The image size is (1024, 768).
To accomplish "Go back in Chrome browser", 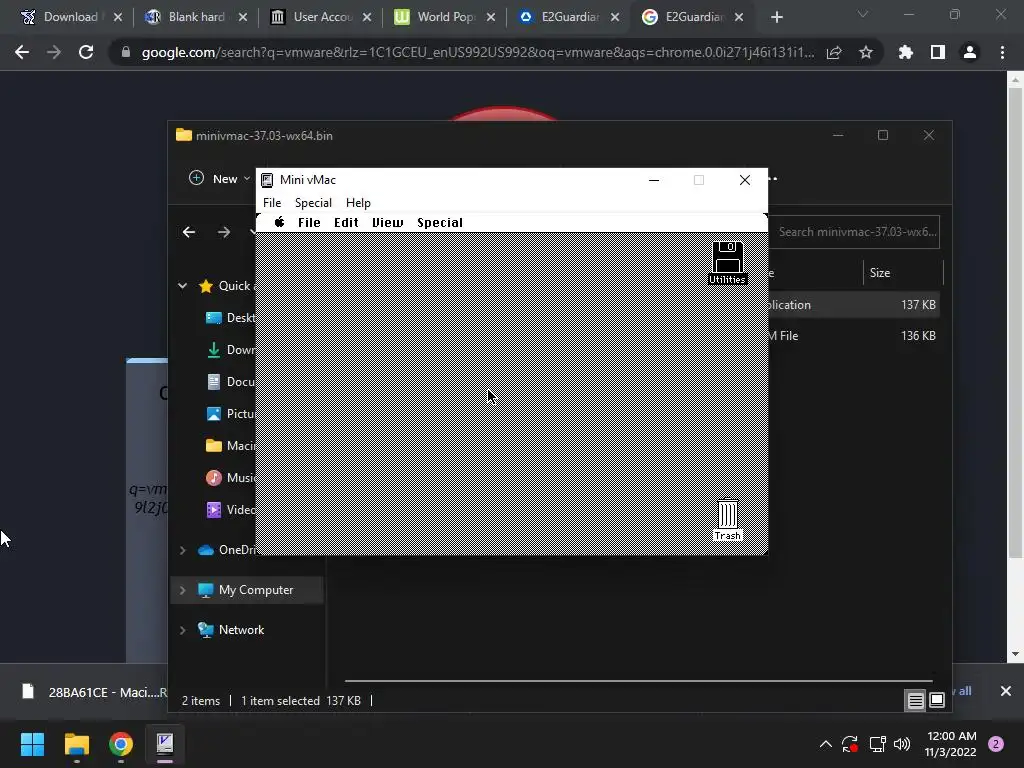I will (x=22, y=52).
